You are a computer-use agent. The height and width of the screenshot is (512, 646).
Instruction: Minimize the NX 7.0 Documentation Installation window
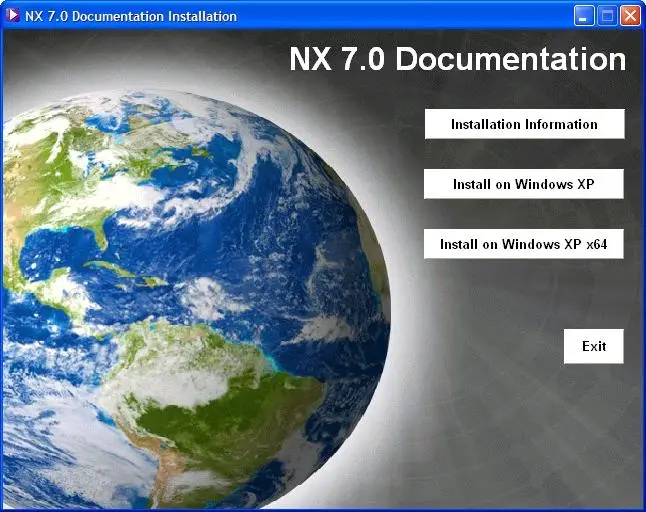(x=584, y=16)
